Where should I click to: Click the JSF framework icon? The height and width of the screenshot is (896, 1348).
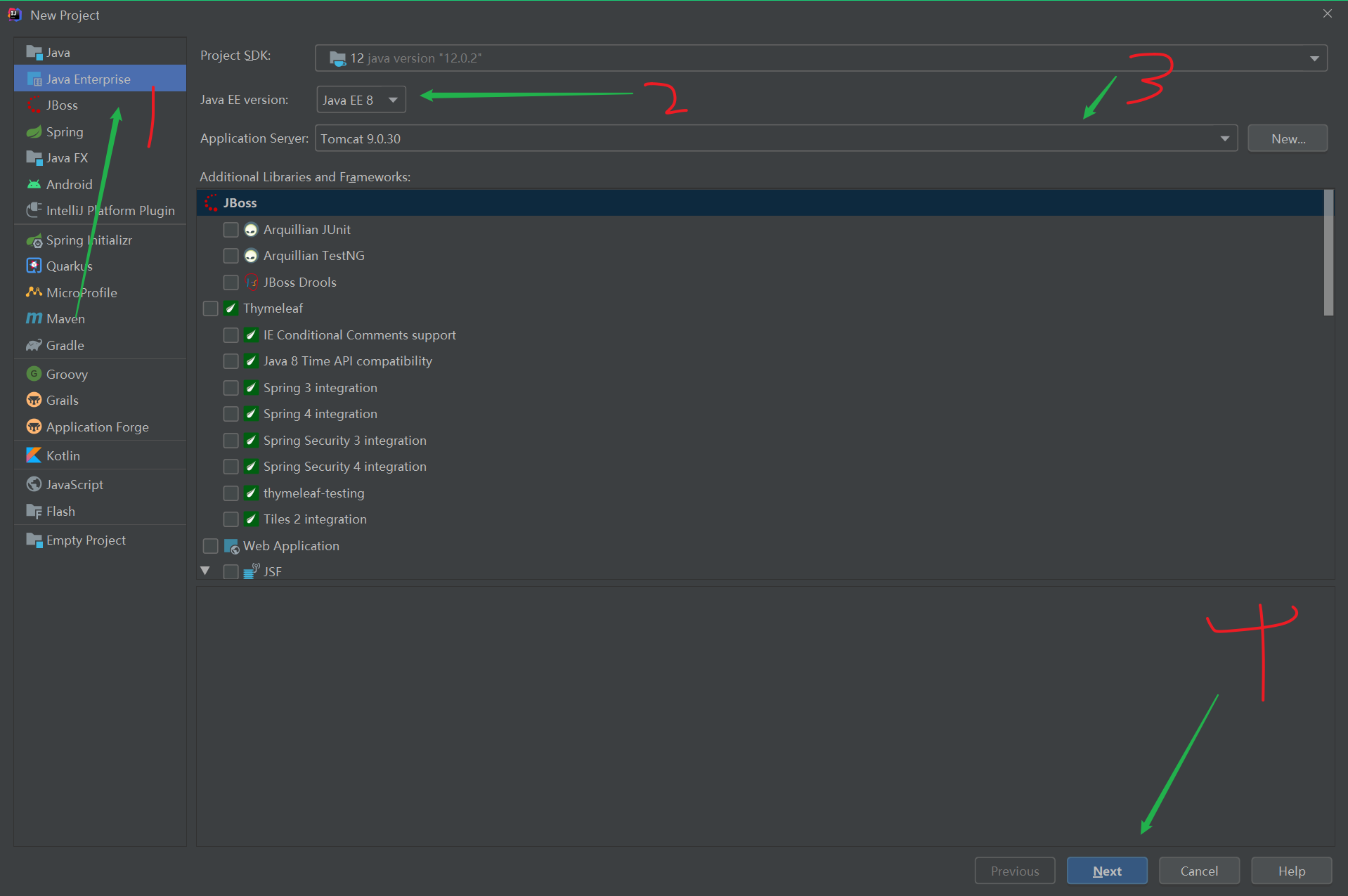click(251, 571)
